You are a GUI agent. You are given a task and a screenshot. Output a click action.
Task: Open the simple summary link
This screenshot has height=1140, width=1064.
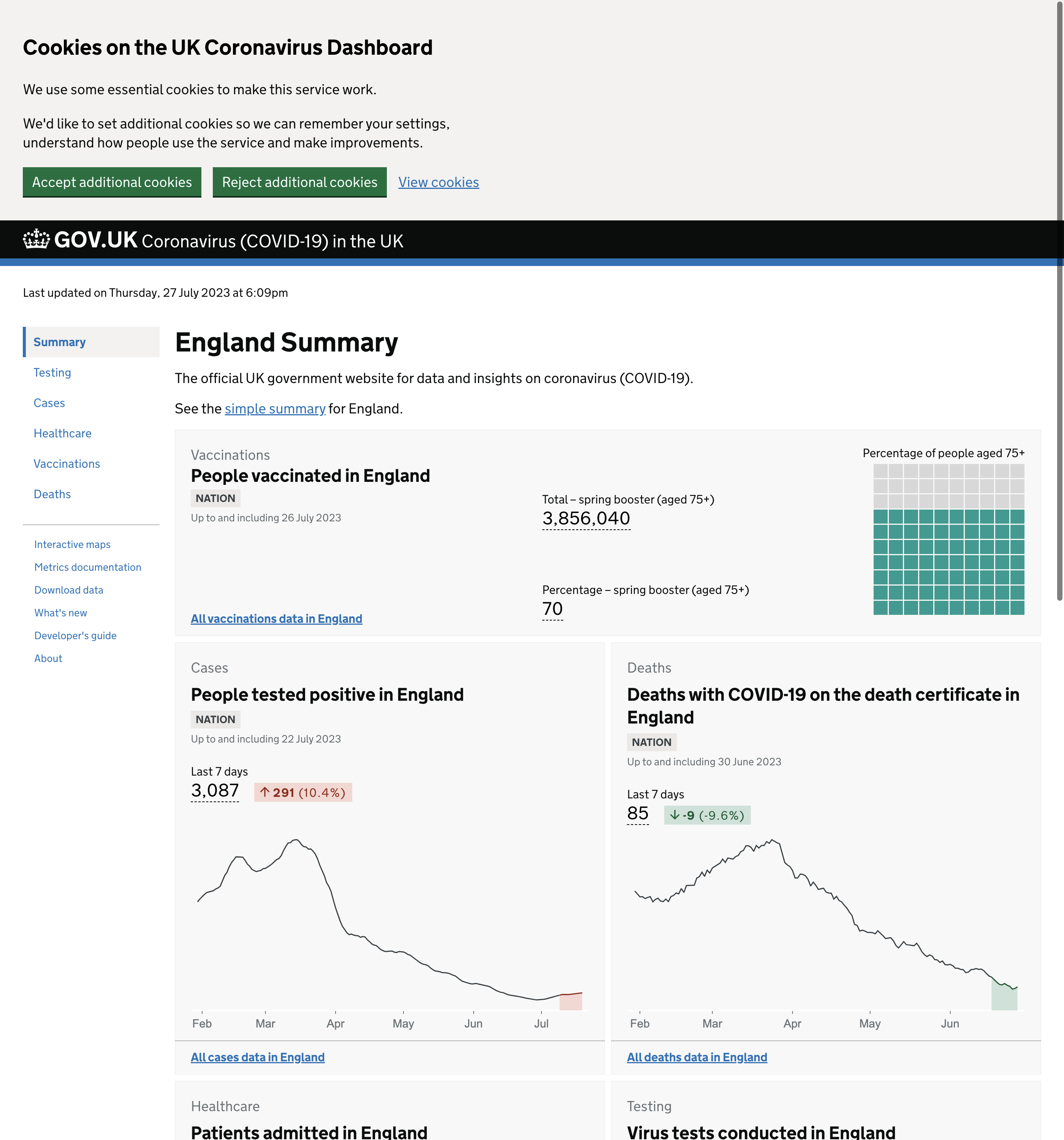click(275, 409)
